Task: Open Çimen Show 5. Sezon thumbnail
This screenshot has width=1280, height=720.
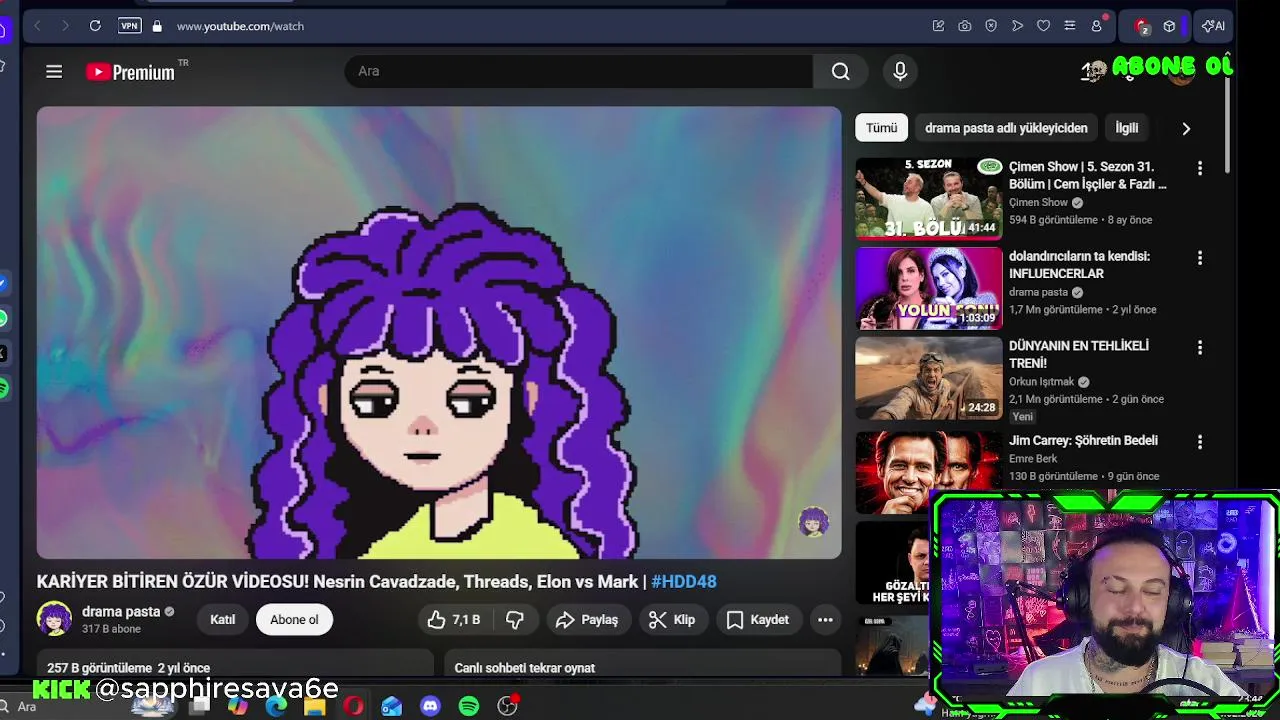Action: pyautogui.click(x=928, y=198)
